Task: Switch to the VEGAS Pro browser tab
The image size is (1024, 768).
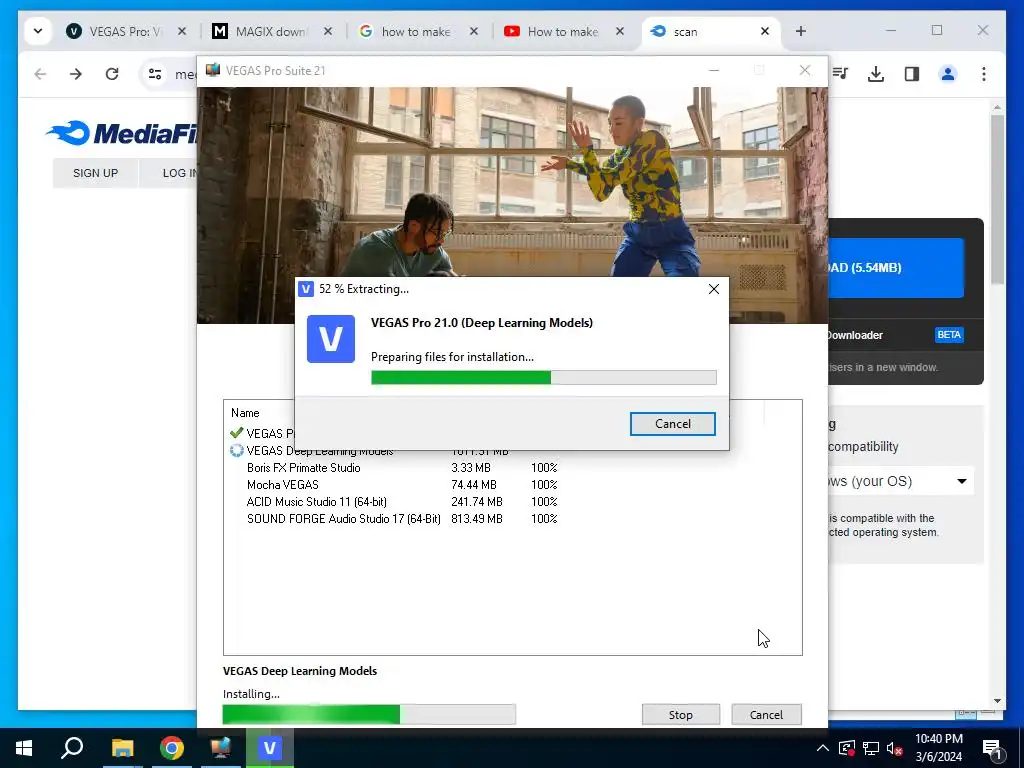Action: point(125,31)
